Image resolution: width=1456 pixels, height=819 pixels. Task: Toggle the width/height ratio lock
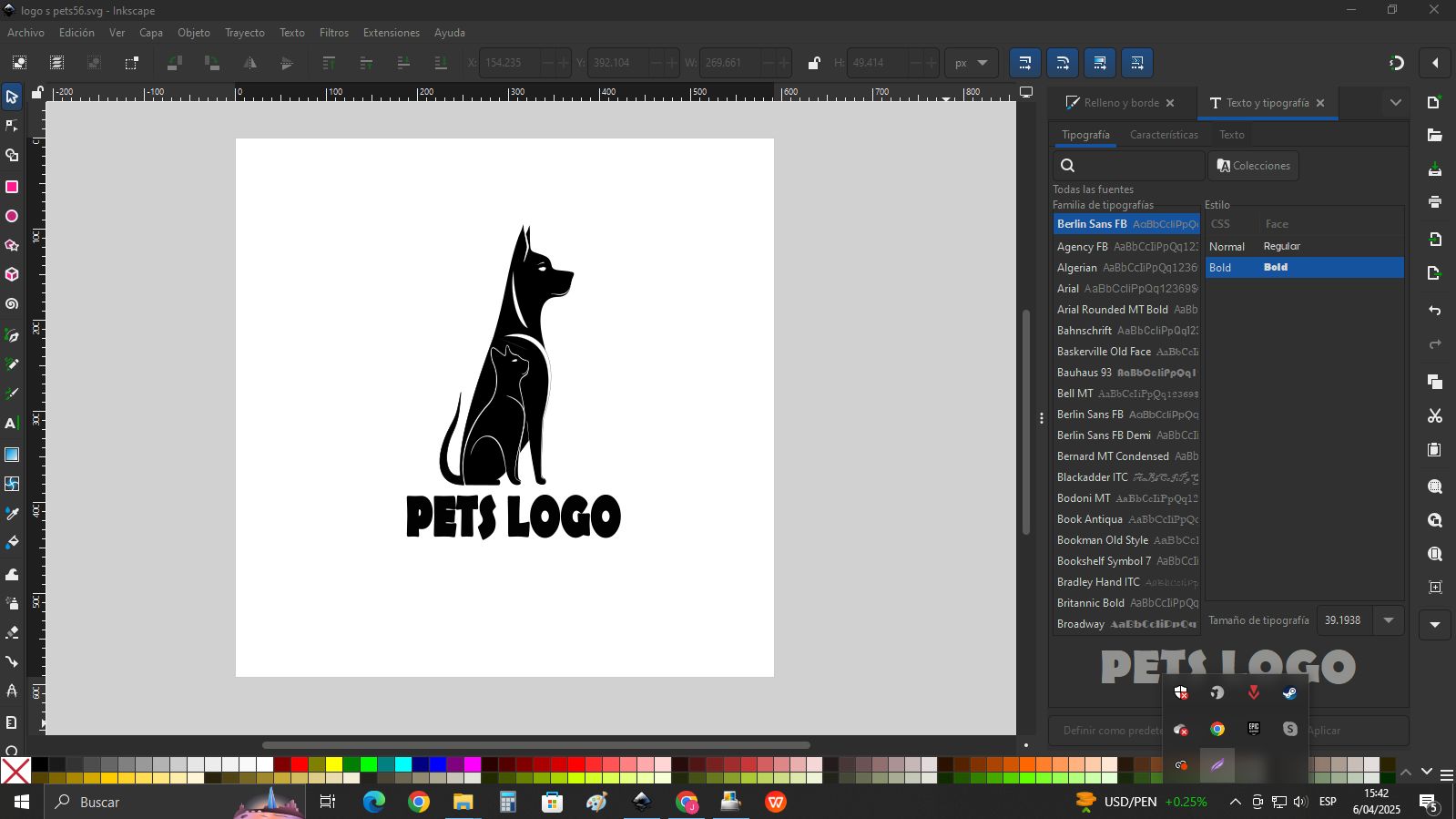[x=814, y=63]
